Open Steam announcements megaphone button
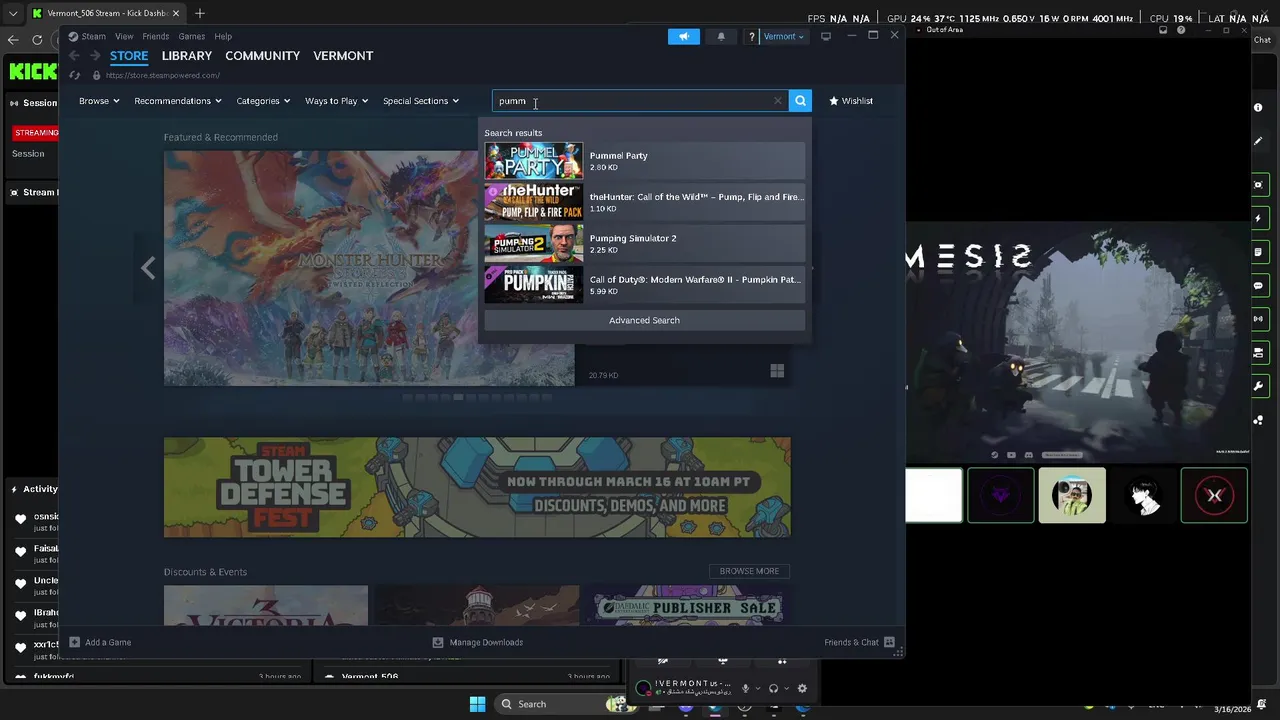1280x720 pixels. 684,36
